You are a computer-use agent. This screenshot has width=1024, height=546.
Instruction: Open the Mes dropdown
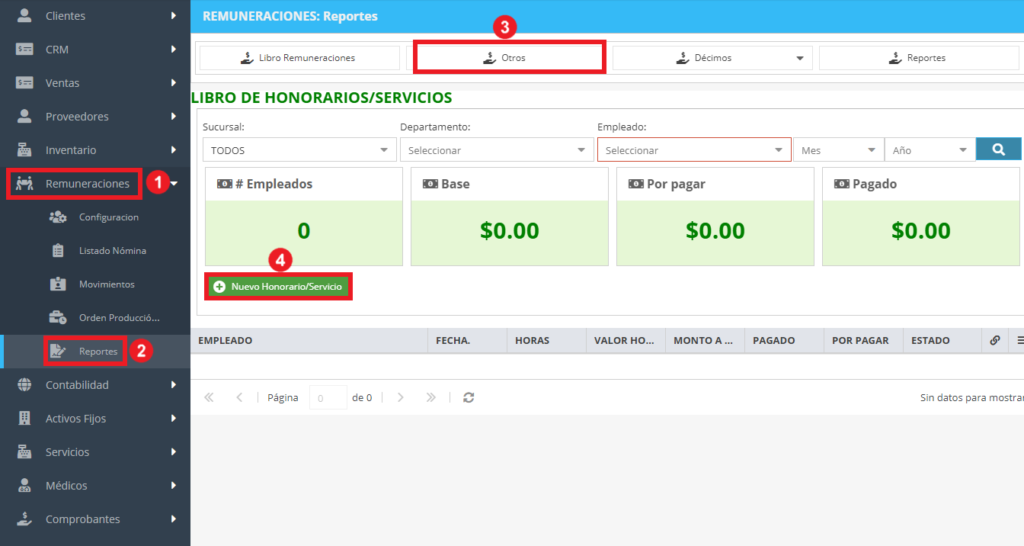838,150
